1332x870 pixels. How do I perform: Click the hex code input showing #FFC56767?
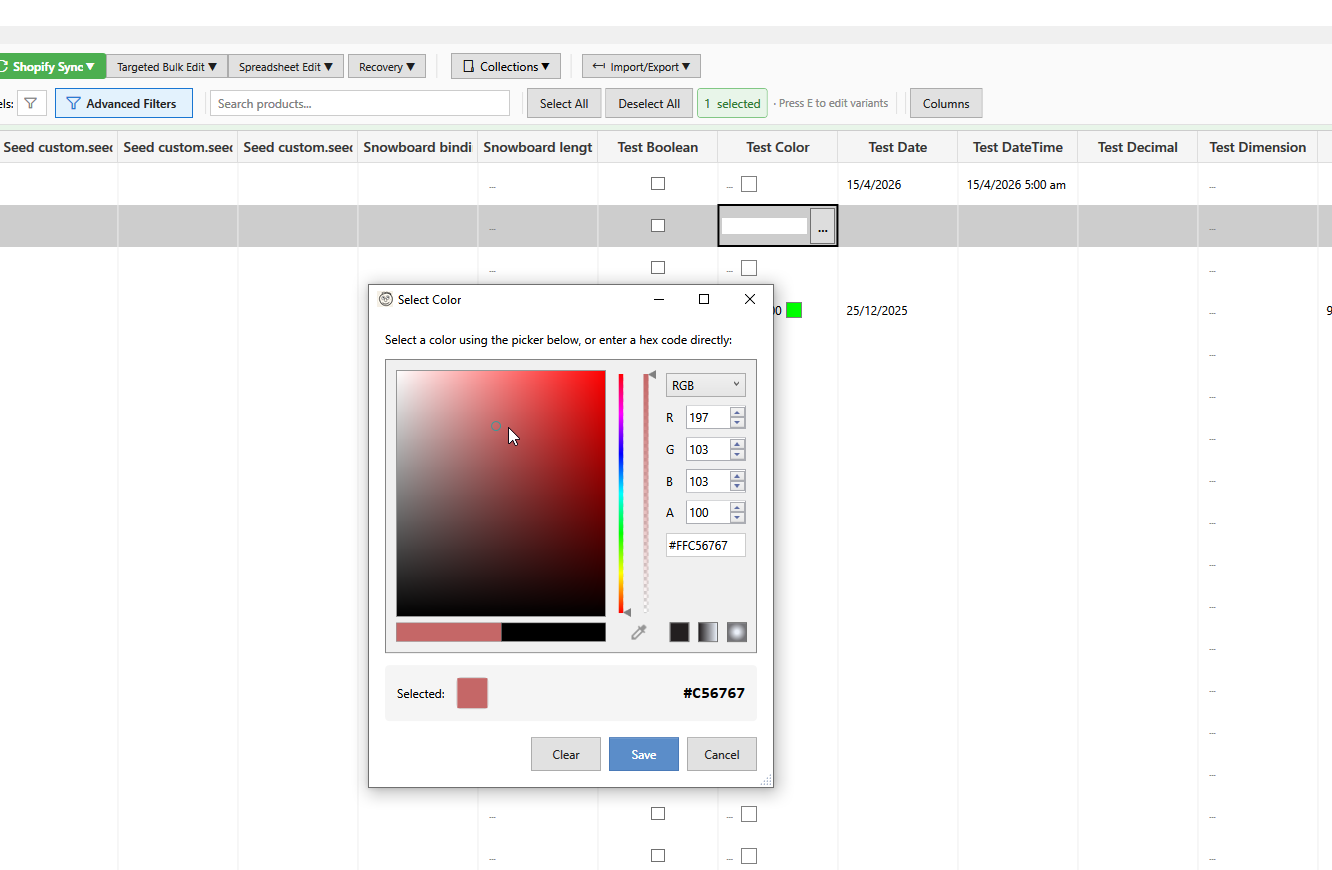pos(705,545)
